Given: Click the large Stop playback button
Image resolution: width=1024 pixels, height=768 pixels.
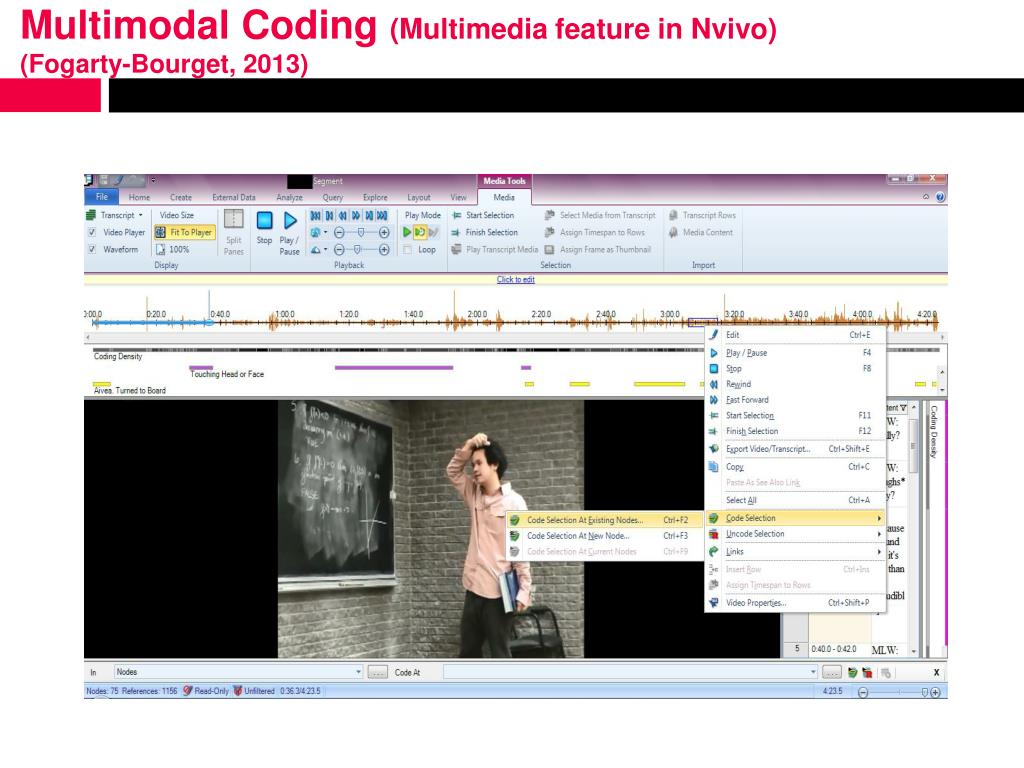Looking at the screenshot, I should (264, 229).
